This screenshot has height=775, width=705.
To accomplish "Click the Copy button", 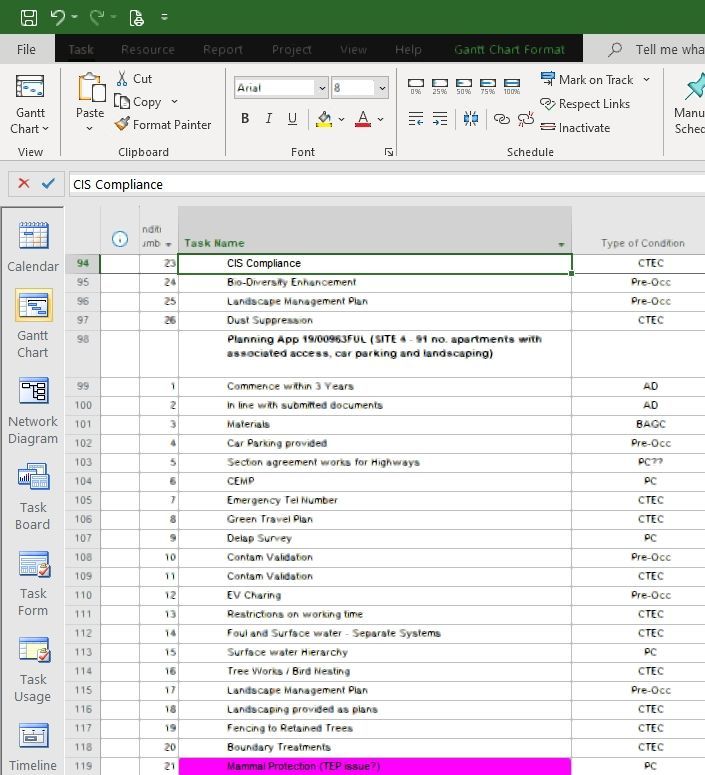I will pos(138,102).
